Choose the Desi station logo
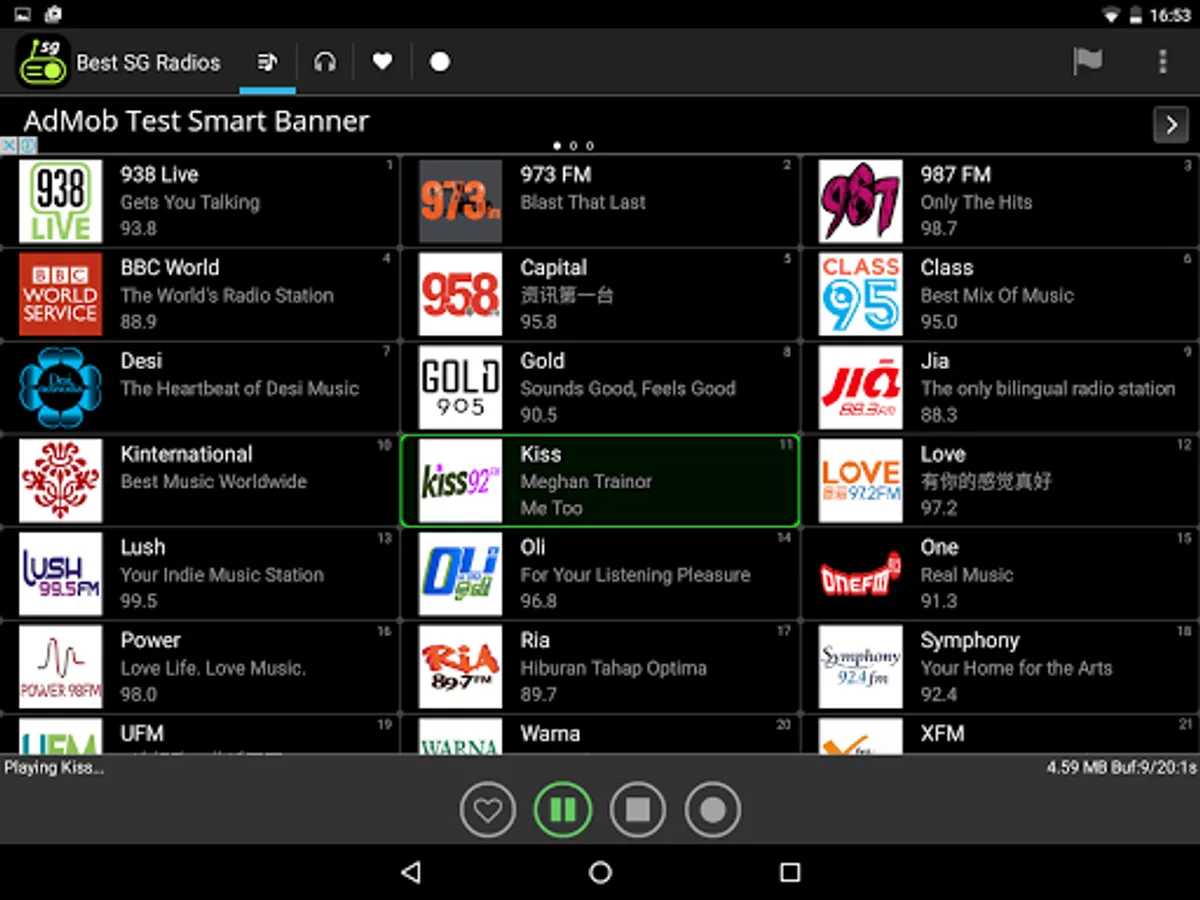The height and width of the screenshot is (900, 1200). click(x=60, y=387)
